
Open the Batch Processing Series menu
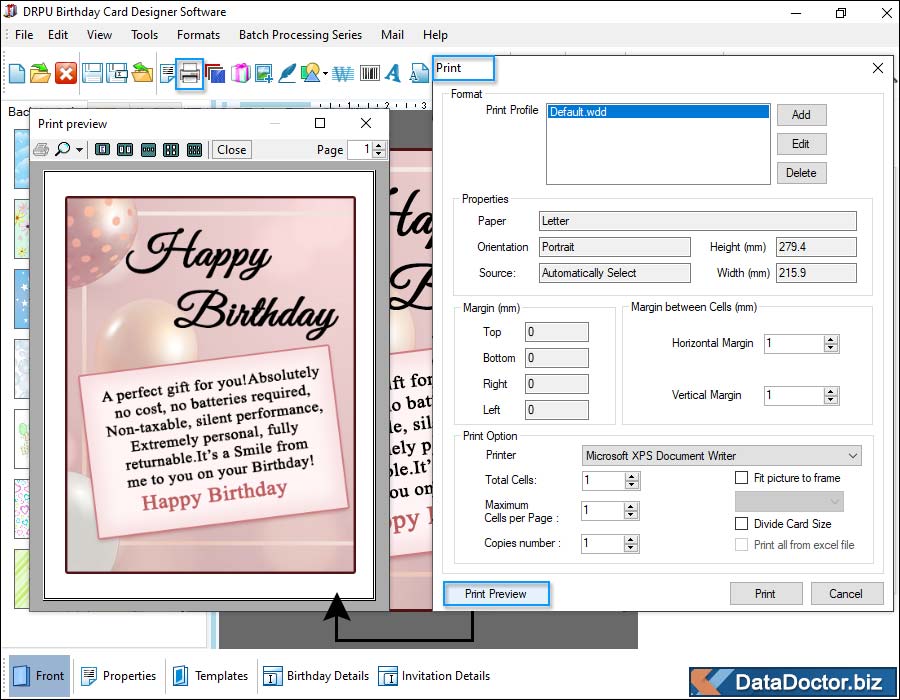300,35
